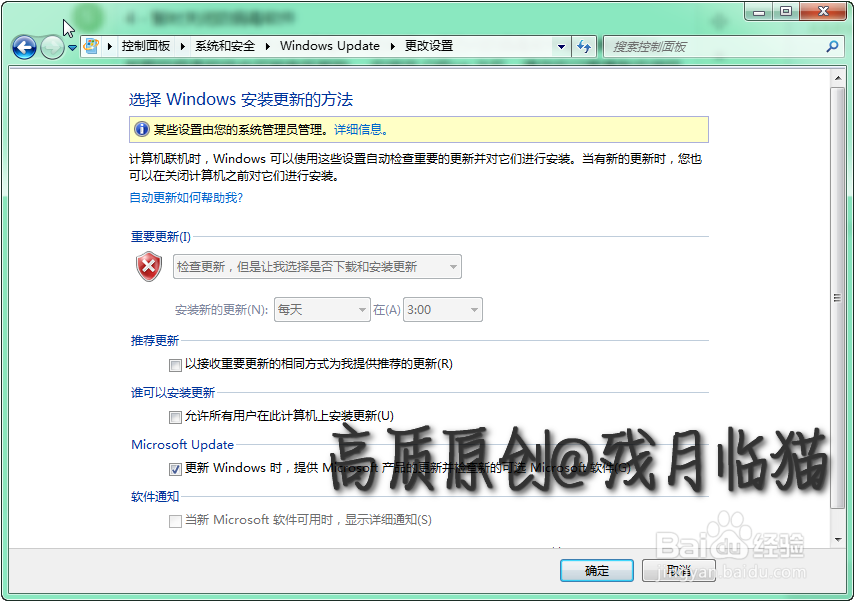
Task: Open address bar history dropdown arrow
Action: pyautogui.click(x=561, y=47)
